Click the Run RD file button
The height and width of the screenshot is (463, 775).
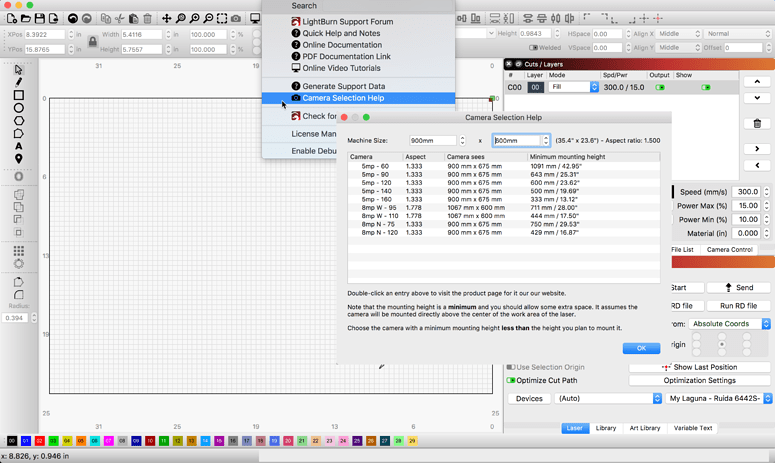738,306
